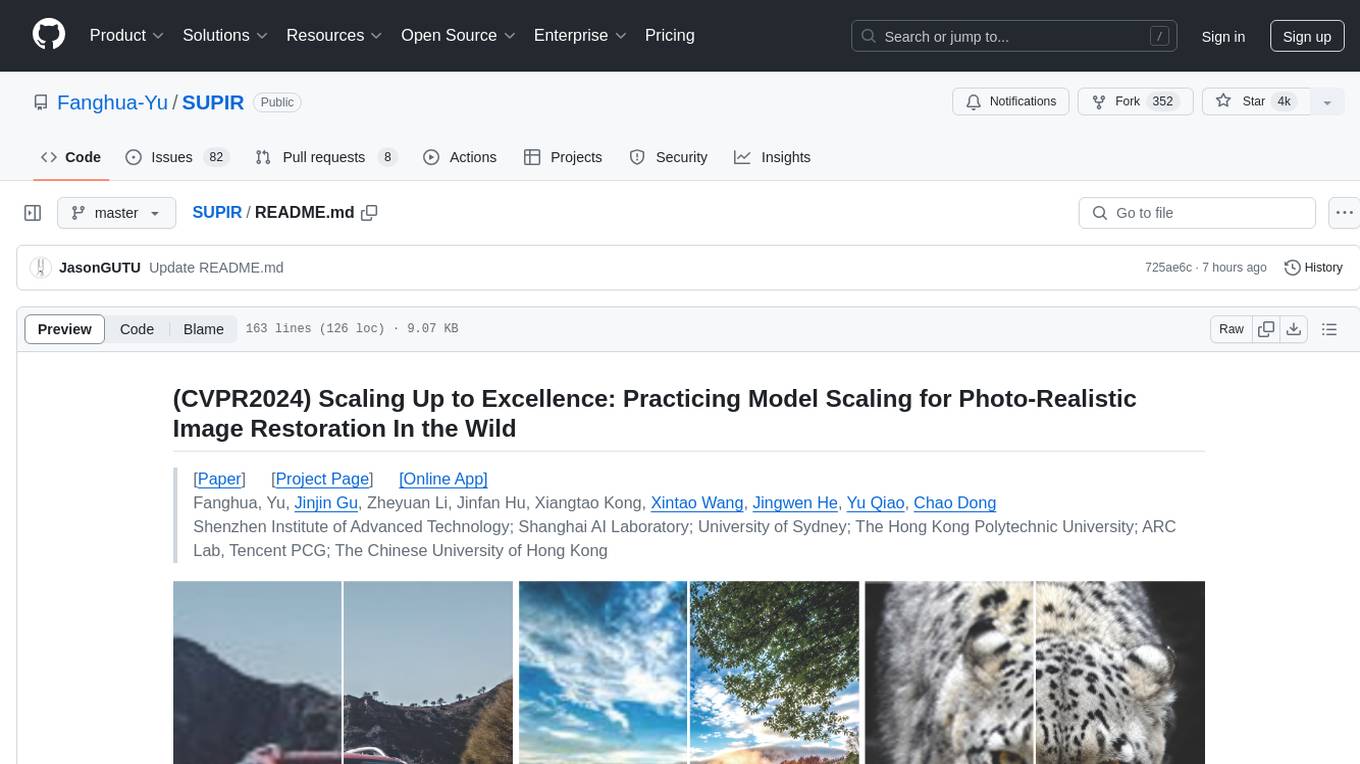View the file History
1360x764 pixels.
(x=1313, y=267)
